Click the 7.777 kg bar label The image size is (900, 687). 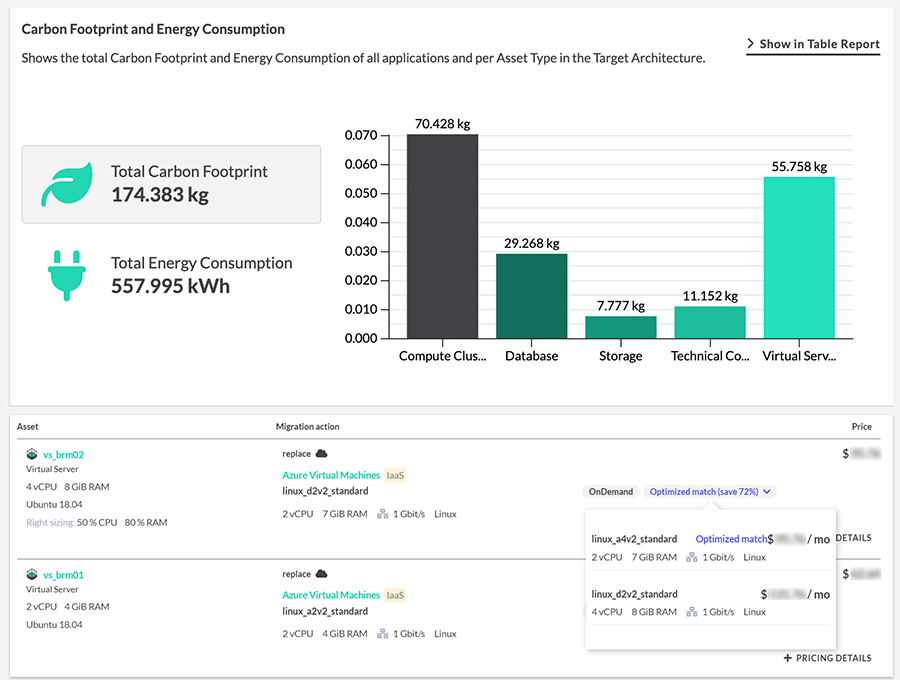pyautogui.click(x=621, y=306)
